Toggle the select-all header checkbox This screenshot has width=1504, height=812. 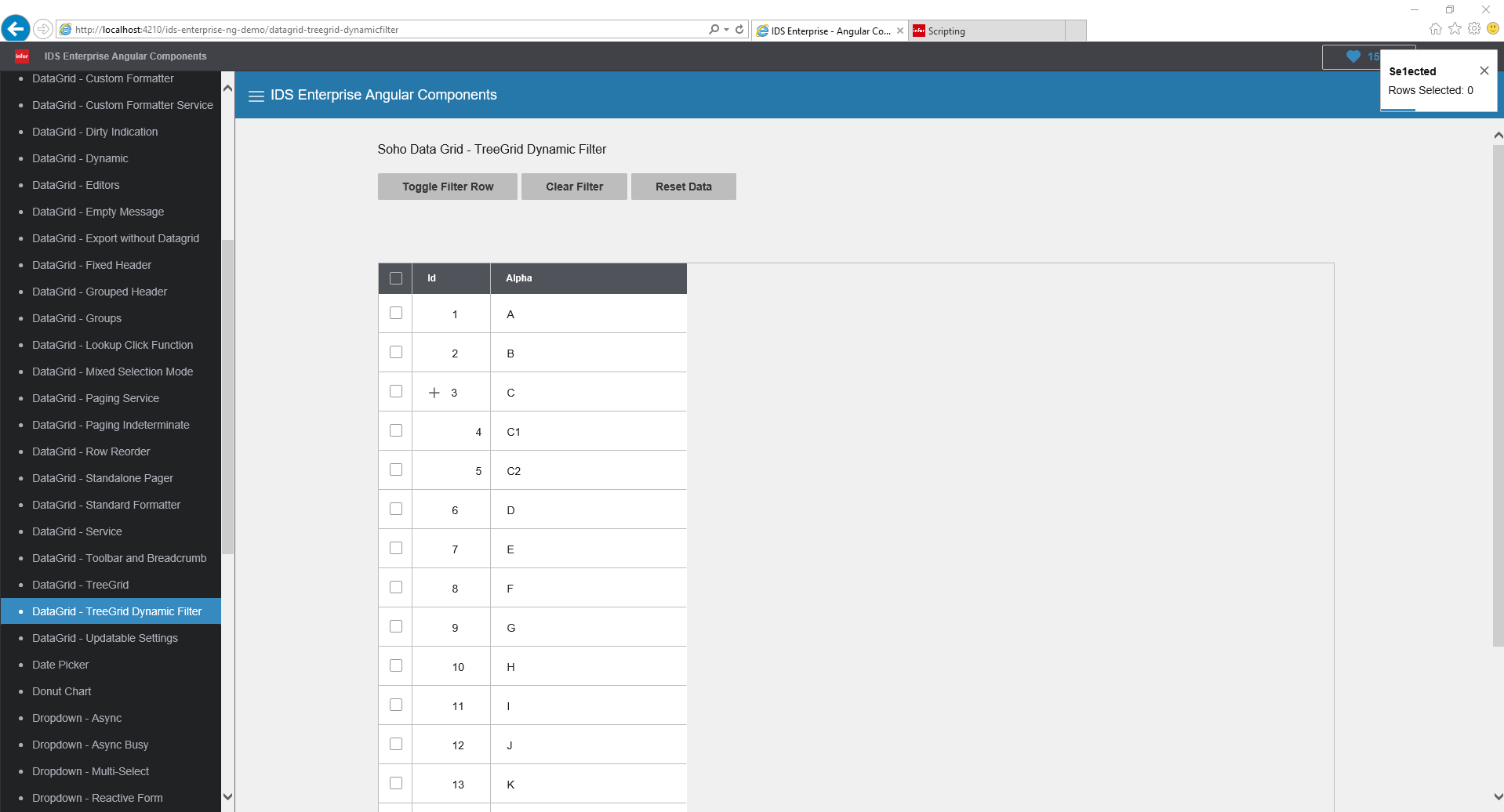pyautogui.click(x=396, y=278)
